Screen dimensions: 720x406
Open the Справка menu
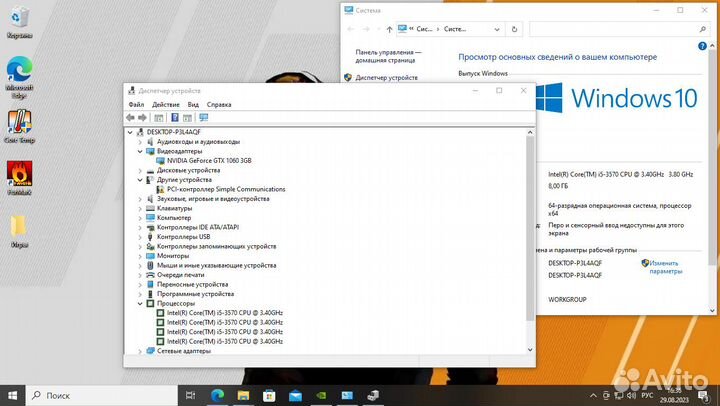[219, 105]
